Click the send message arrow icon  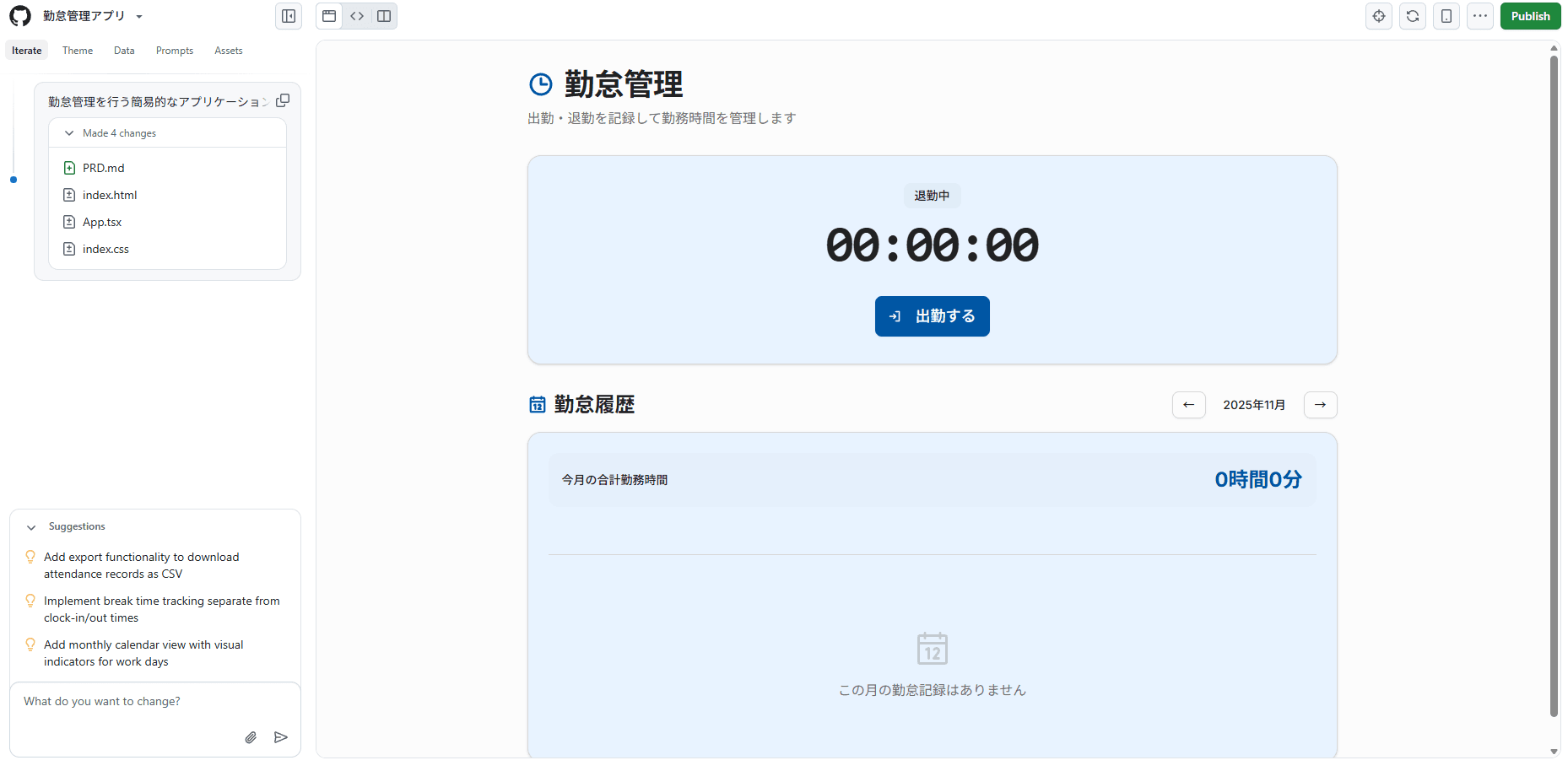pyautogui.click(x=281, y=737)
